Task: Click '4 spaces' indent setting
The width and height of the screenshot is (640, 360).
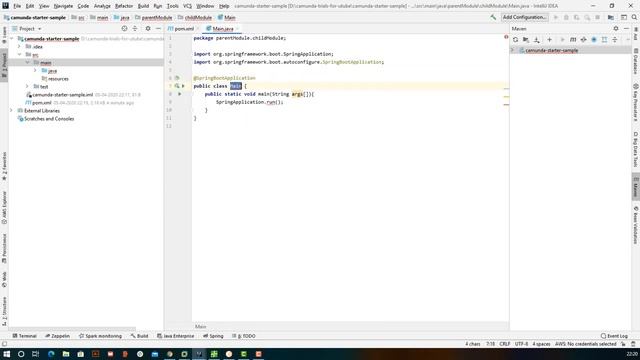Action: [541, 344]
